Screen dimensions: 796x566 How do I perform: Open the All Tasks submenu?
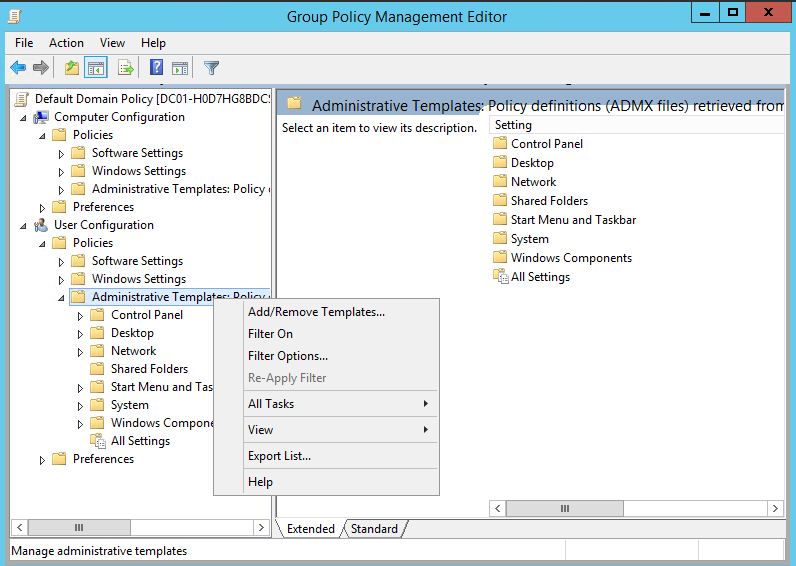pos(326,404)
